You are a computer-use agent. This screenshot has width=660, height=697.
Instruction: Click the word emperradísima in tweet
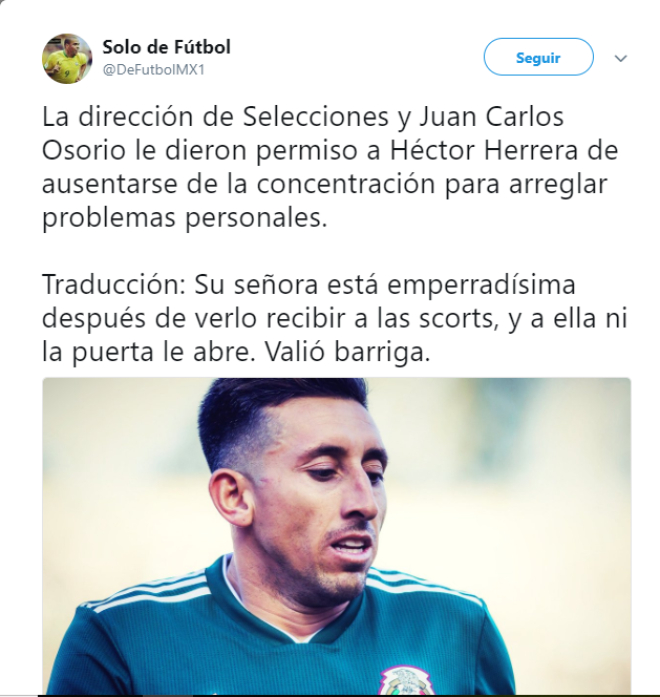click(481, 285)
